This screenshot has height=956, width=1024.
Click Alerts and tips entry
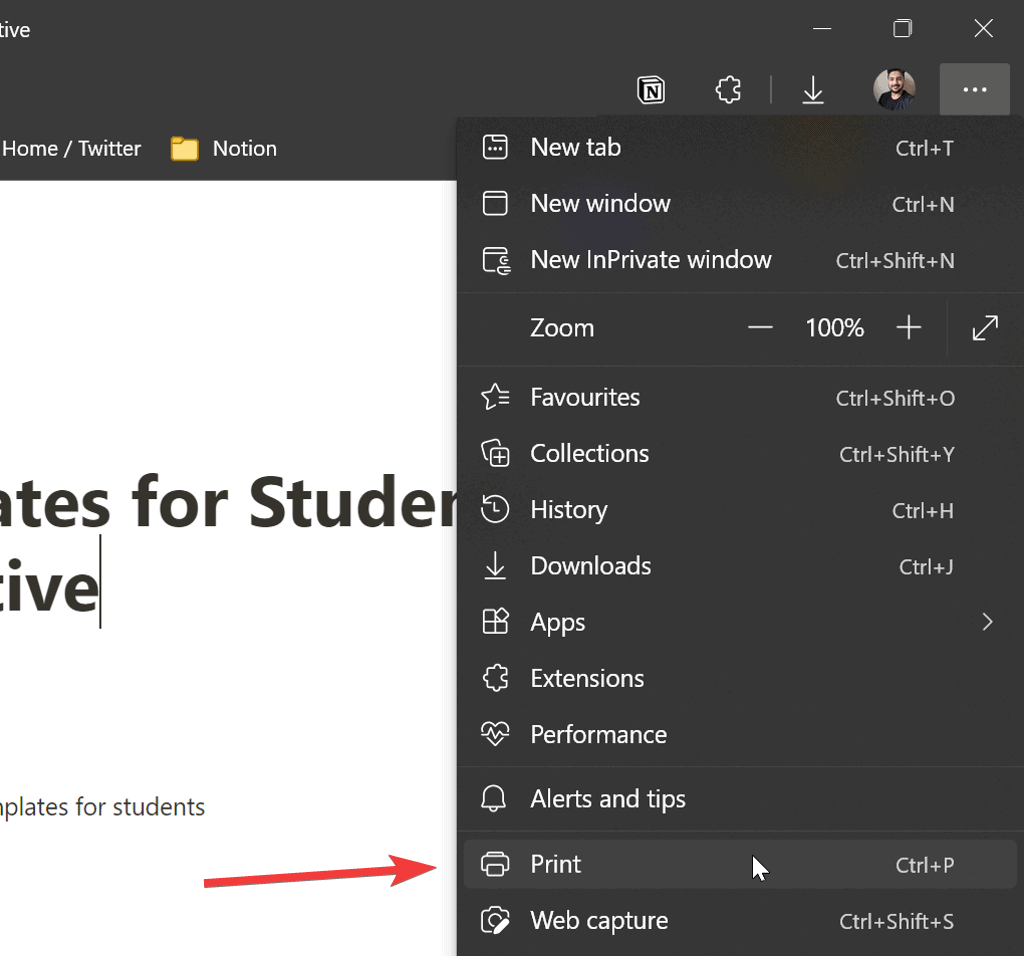coord(607,799)
